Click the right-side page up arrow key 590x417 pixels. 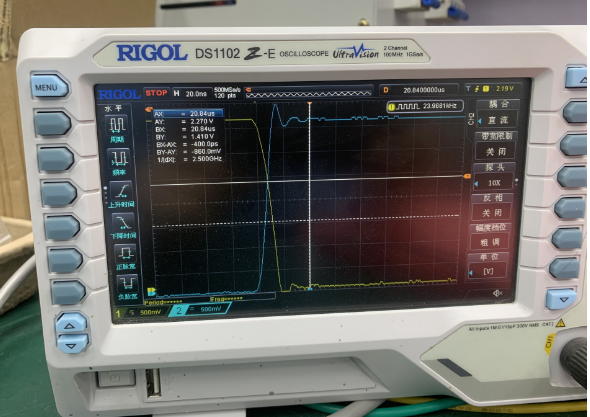click(x=576, y=78)
